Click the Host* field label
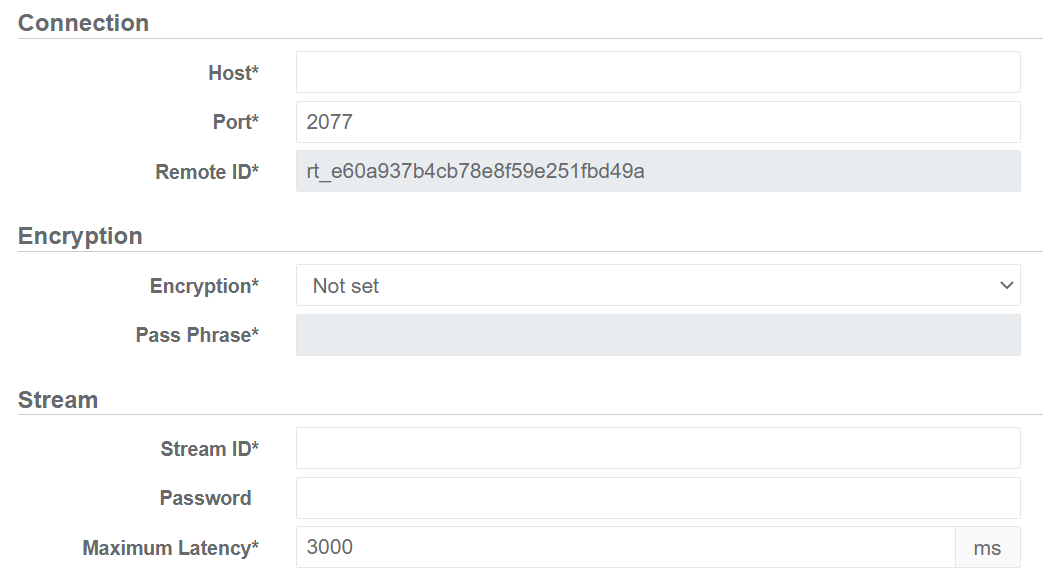Image resolution: width=1051 pixels, height=577 pixels. coord(233,73)
